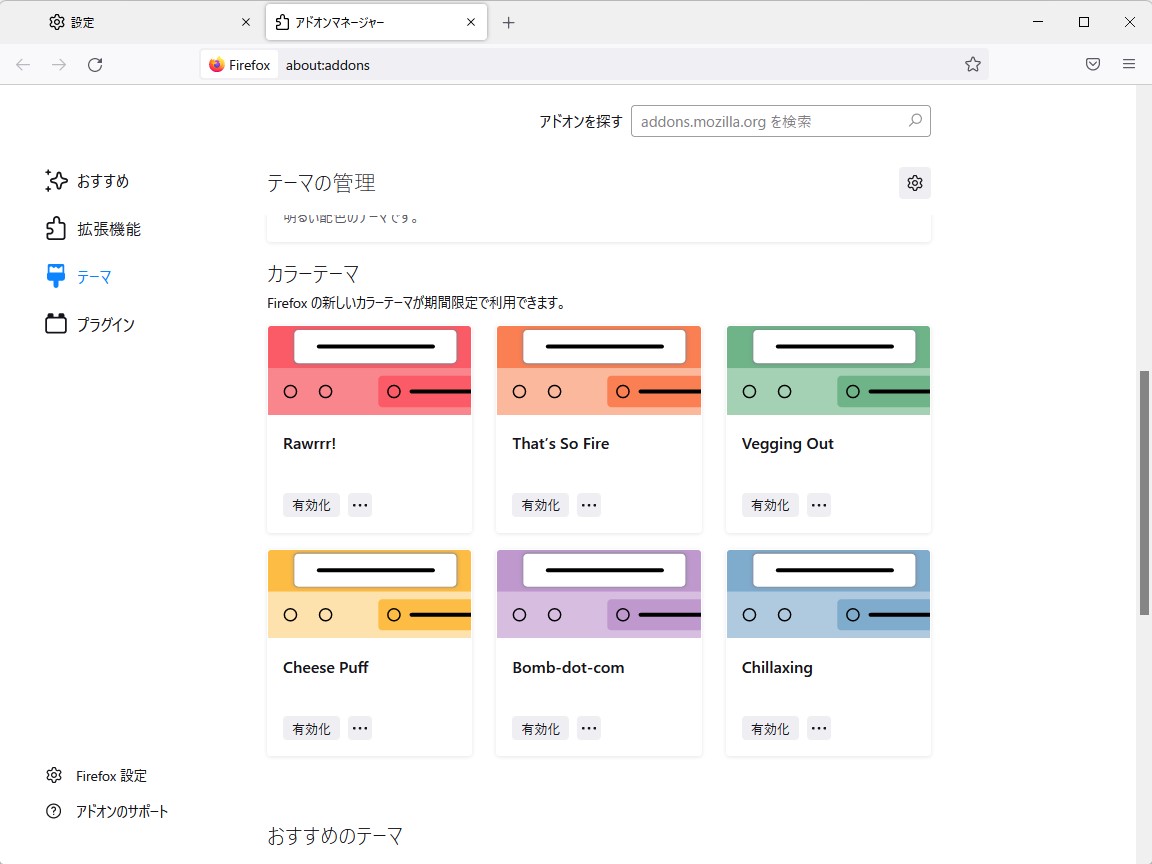Viewport: 1152px width, 864px height.
Task: Open Firefox 設定 via the bottom gear icon
Action: coord(111,775)
